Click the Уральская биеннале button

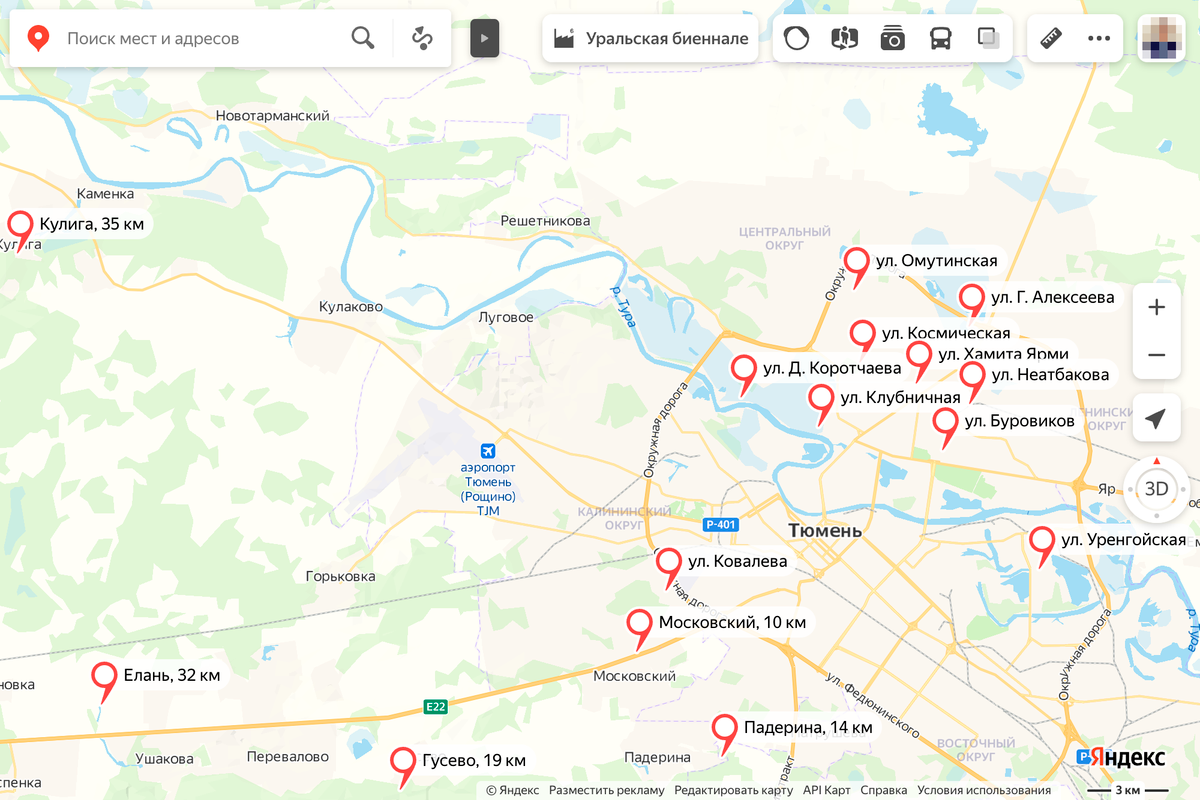[x=651, y=39]
